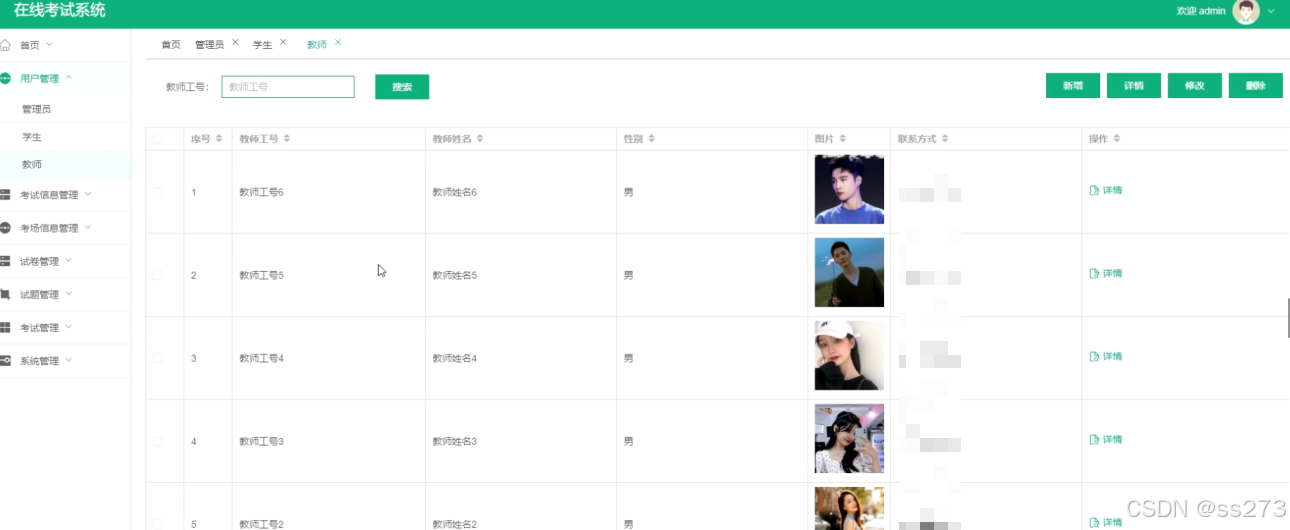Screen dimensions: 1290x530
Task: Click the 试题管理 sidebar icon
Action: point(5,294)
